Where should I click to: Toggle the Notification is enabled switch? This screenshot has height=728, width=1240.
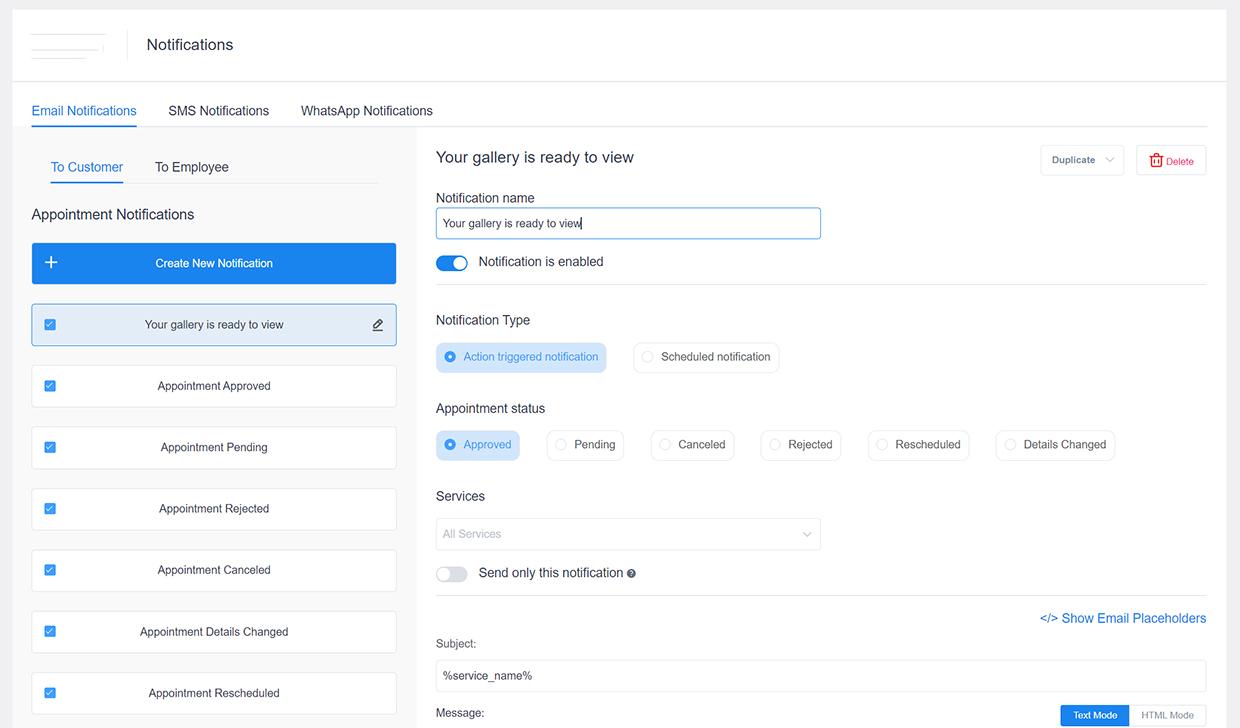pos(452,263)
